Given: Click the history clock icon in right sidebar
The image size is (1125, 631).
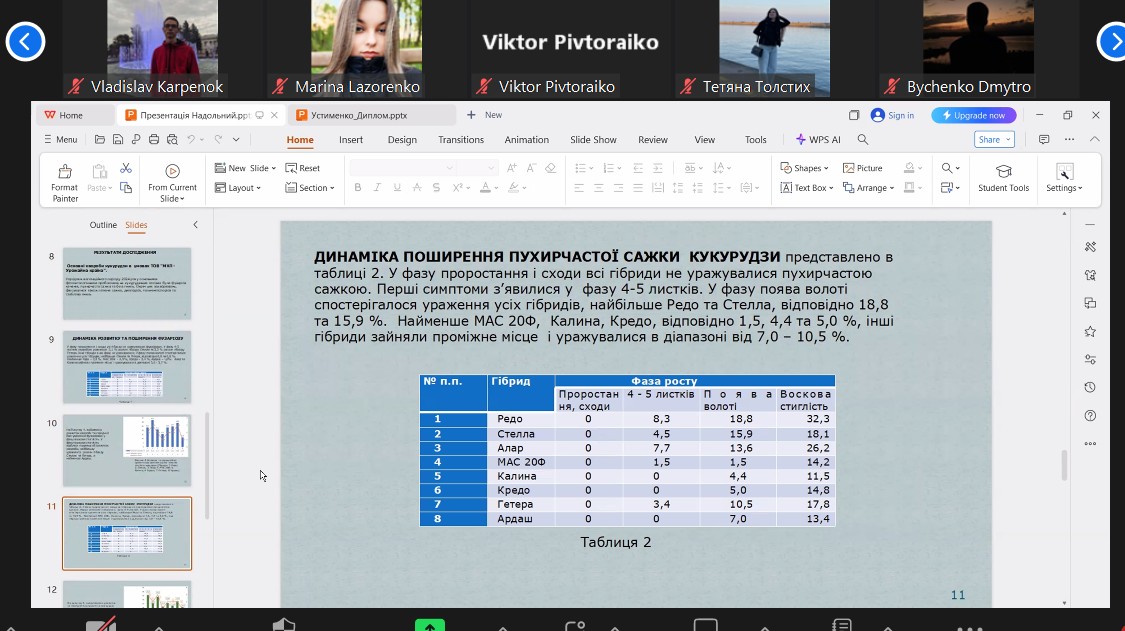Looking at the screenshot, I should (1091, 388).
